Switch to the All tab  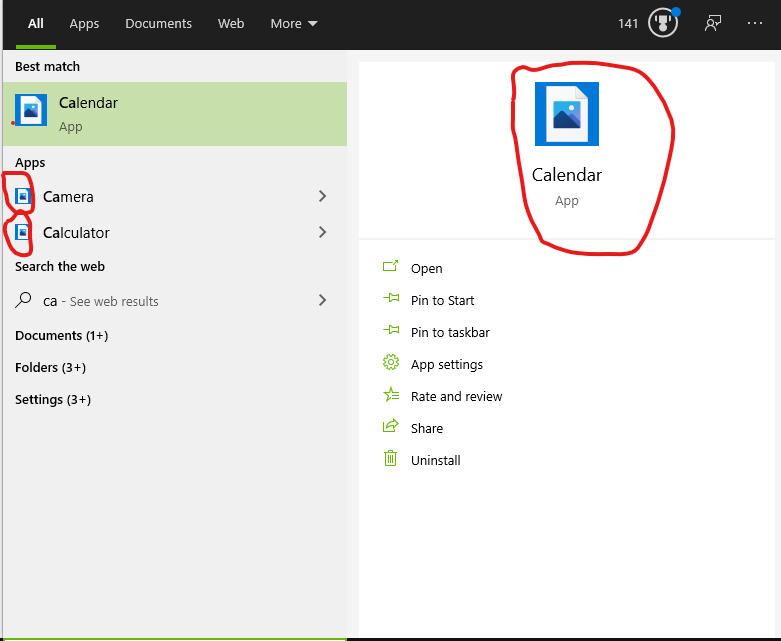(x=36, y=23)
